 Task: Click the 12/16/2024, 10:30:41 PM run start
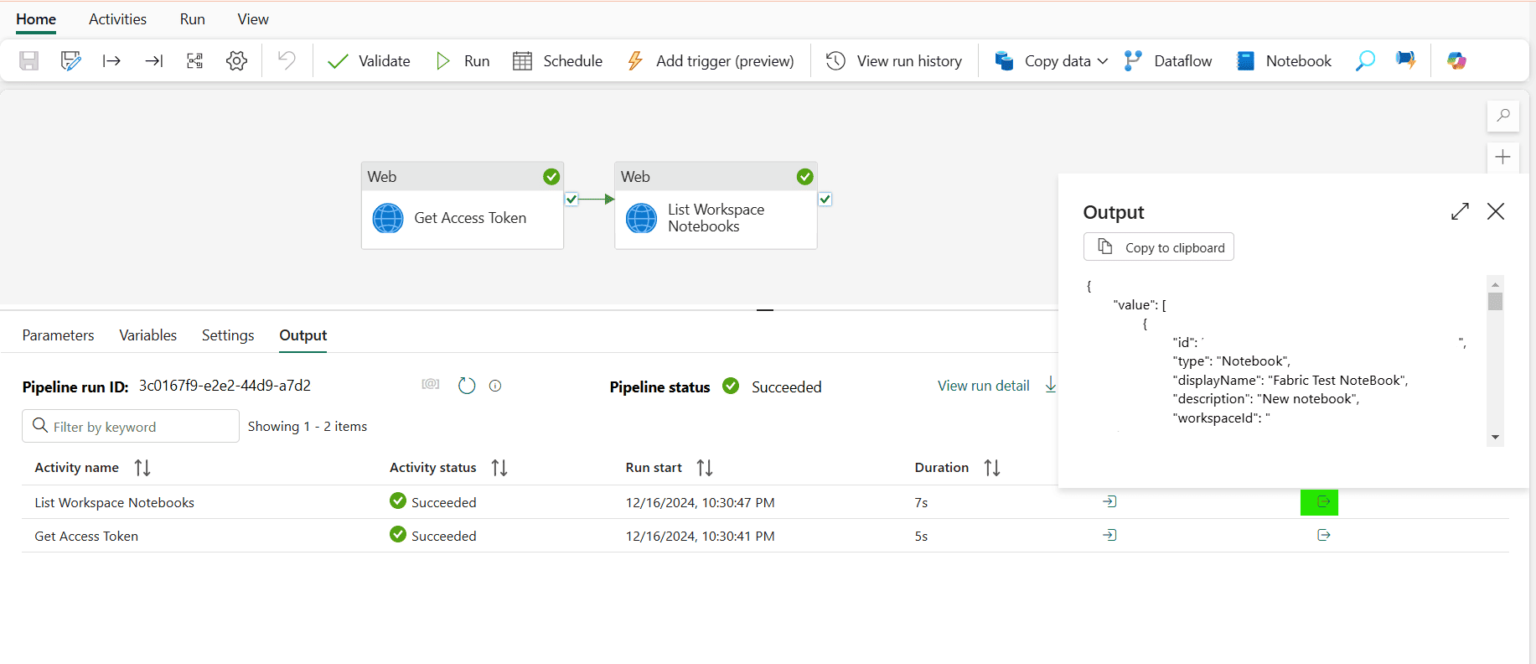(x=700, y=536)
